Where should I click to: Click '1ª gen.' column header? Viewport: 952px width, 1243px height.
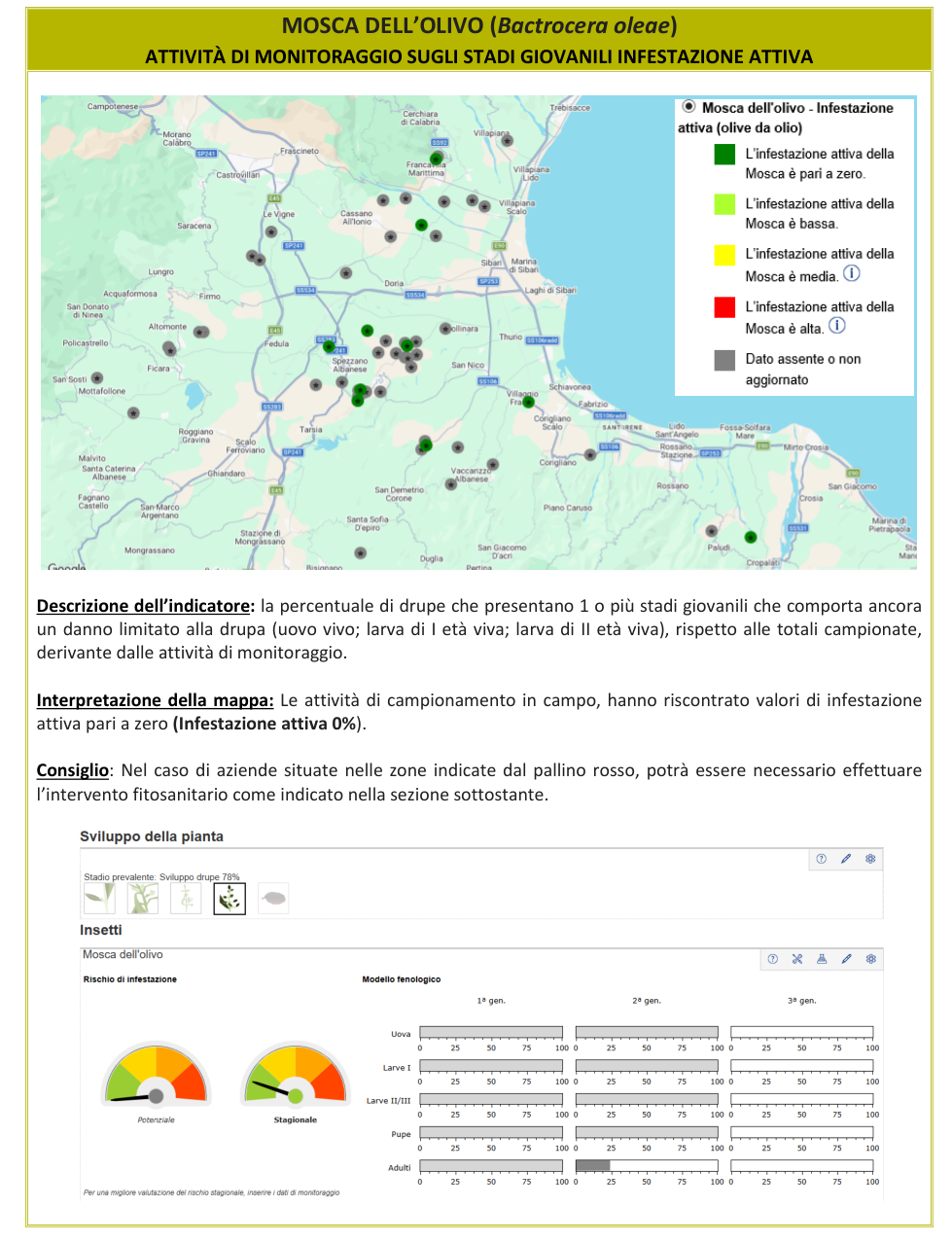(x=491, y=1001)
